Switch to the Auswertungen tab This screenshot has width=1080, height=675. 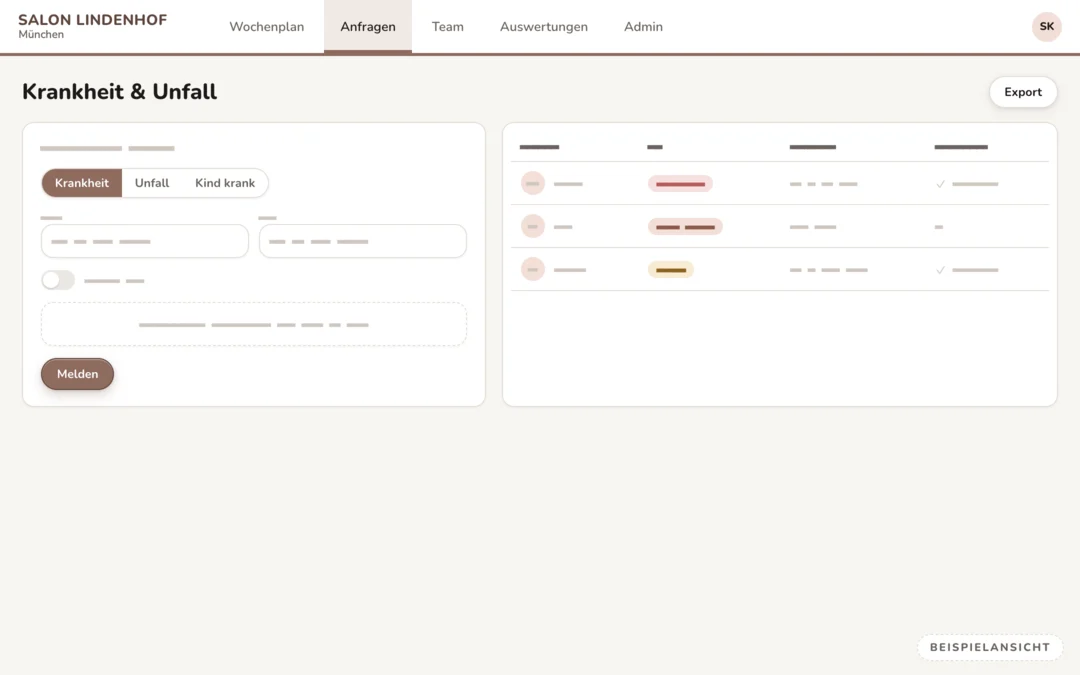543,27
